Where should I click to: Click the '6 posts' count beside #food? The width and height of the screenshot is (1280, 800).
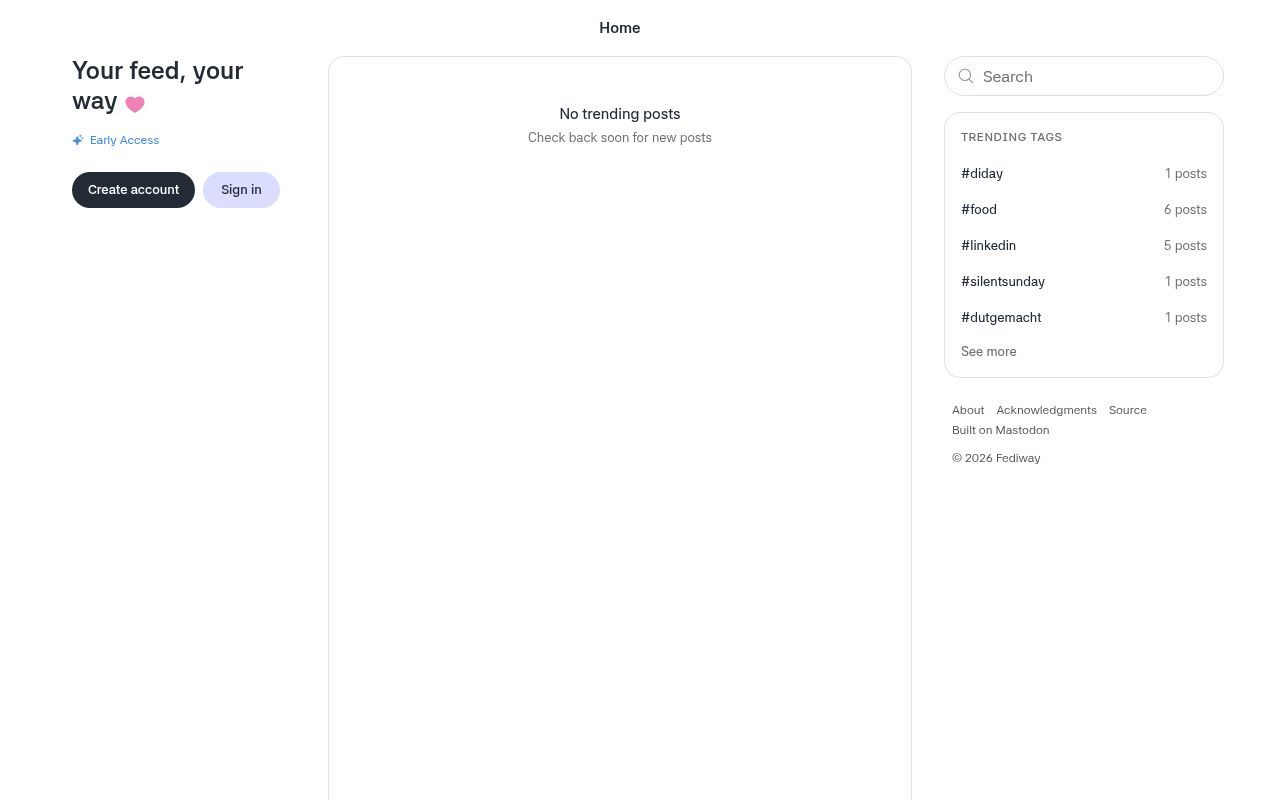[x=1185, y=210]
